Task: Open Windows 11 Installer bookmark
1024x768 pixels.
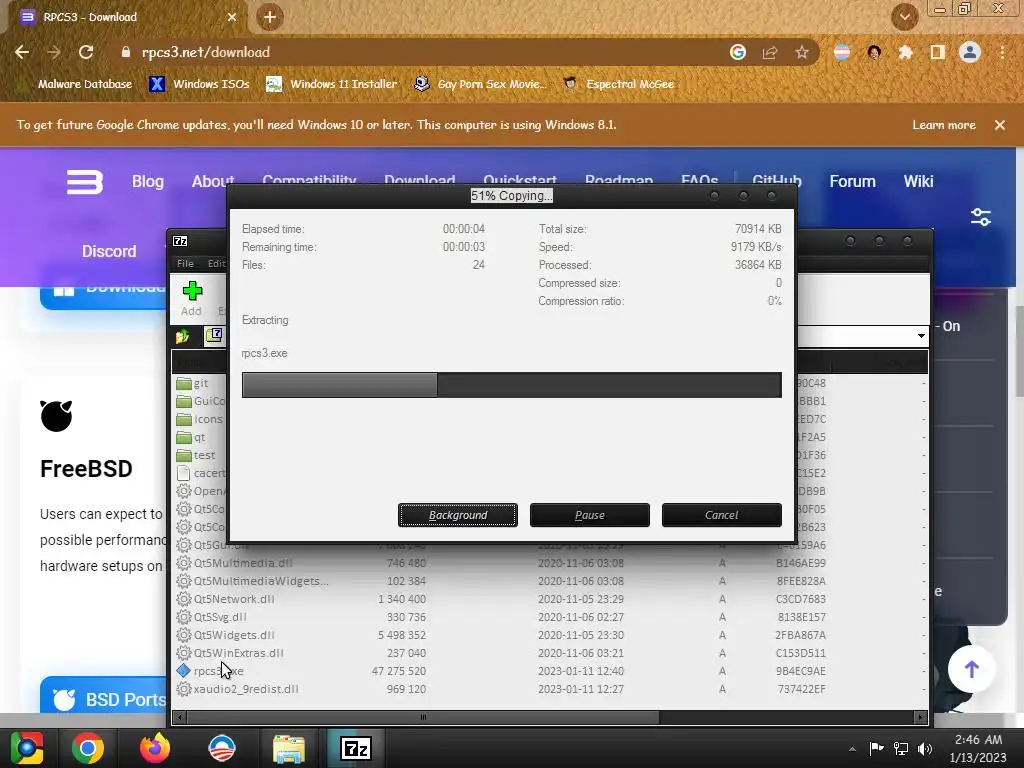Action: coord(332,84)
